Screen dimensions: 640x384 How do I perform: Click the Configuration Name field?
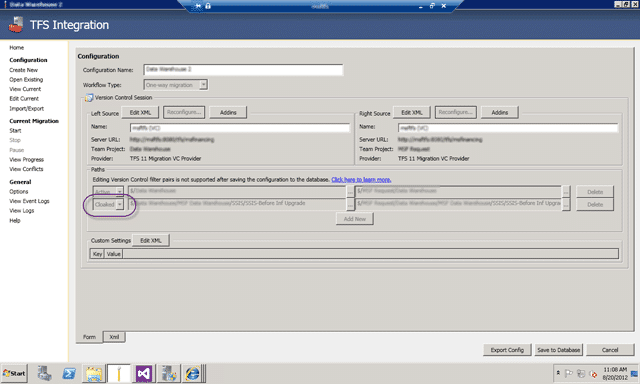pyautogui.click(x=243, y=70)
